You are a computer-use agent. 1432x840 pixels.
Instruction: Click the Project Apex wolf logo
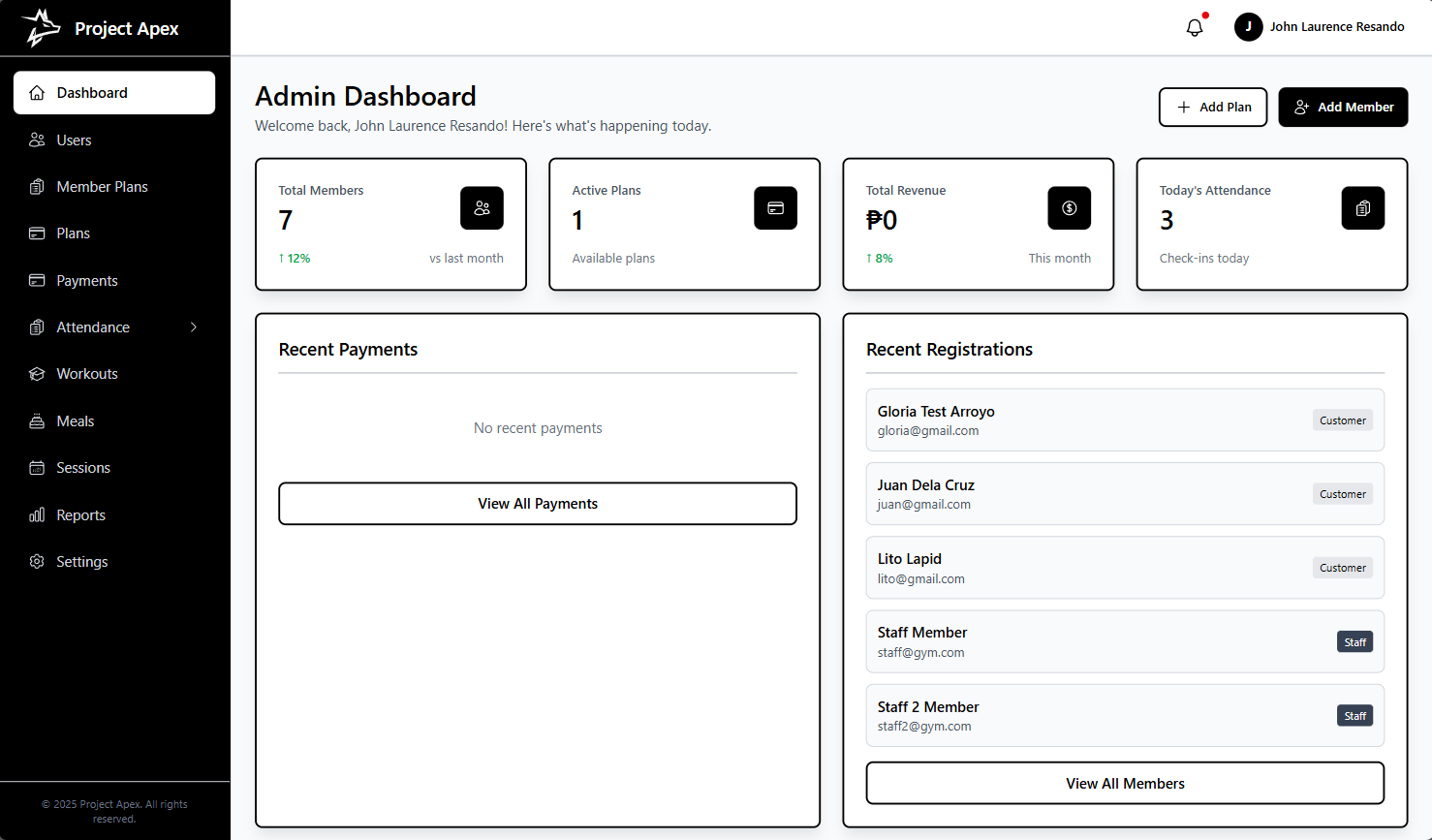click(x=41, y=27)
